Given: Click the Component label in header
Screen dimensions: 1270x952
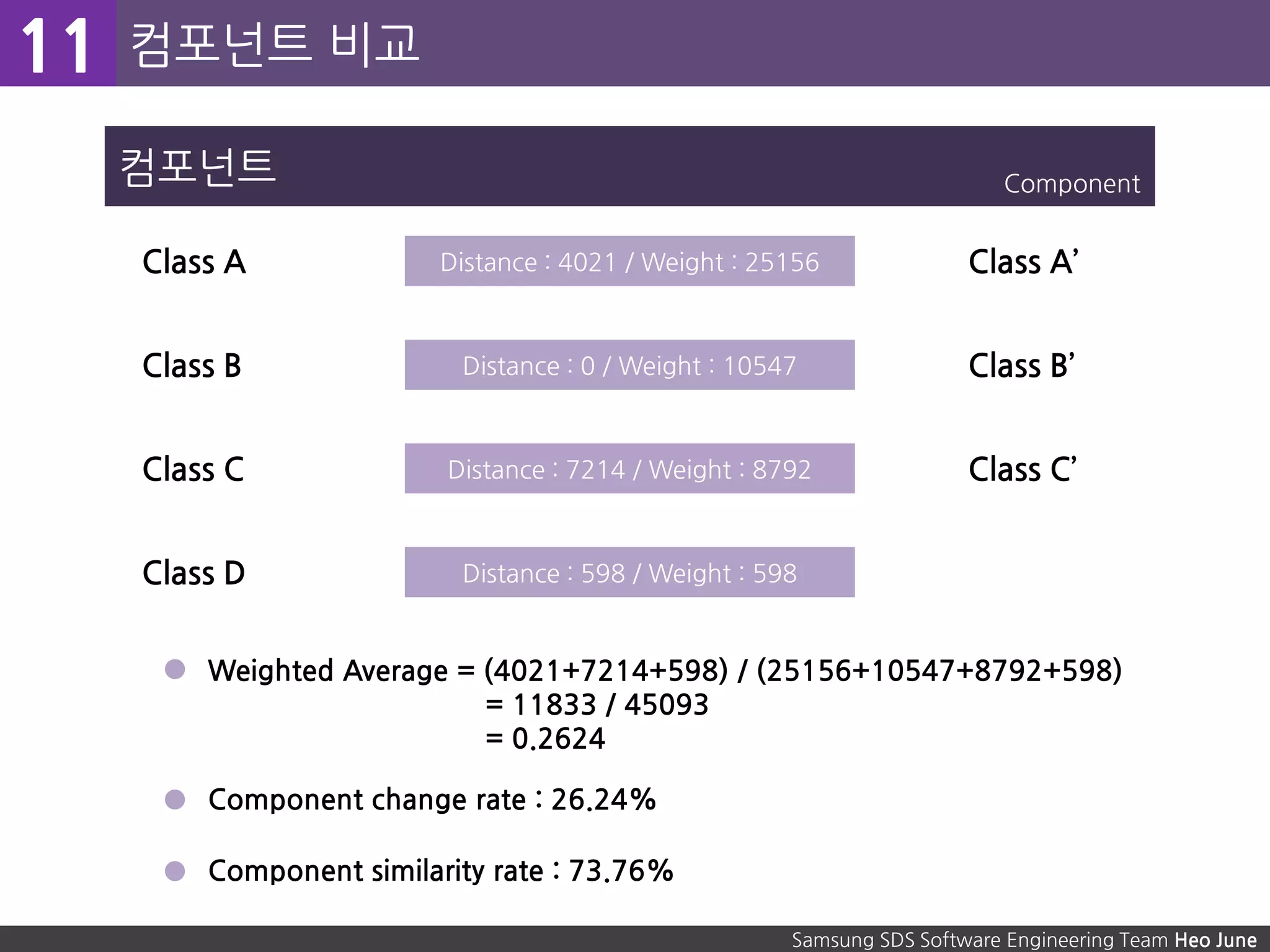Looking at the screenshot, I should tap(1072, 183).
